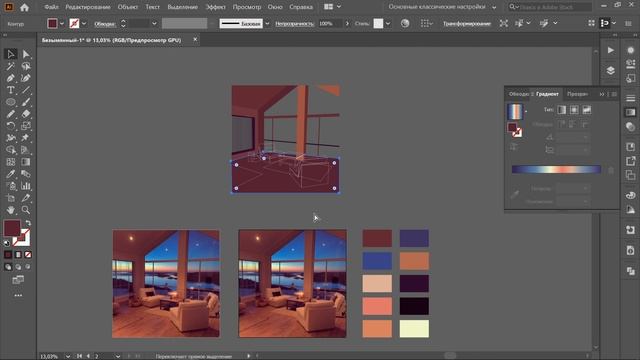Screen dimensions: 640x360
Task: Select the Artboard tool
Action: click(10, 198)
